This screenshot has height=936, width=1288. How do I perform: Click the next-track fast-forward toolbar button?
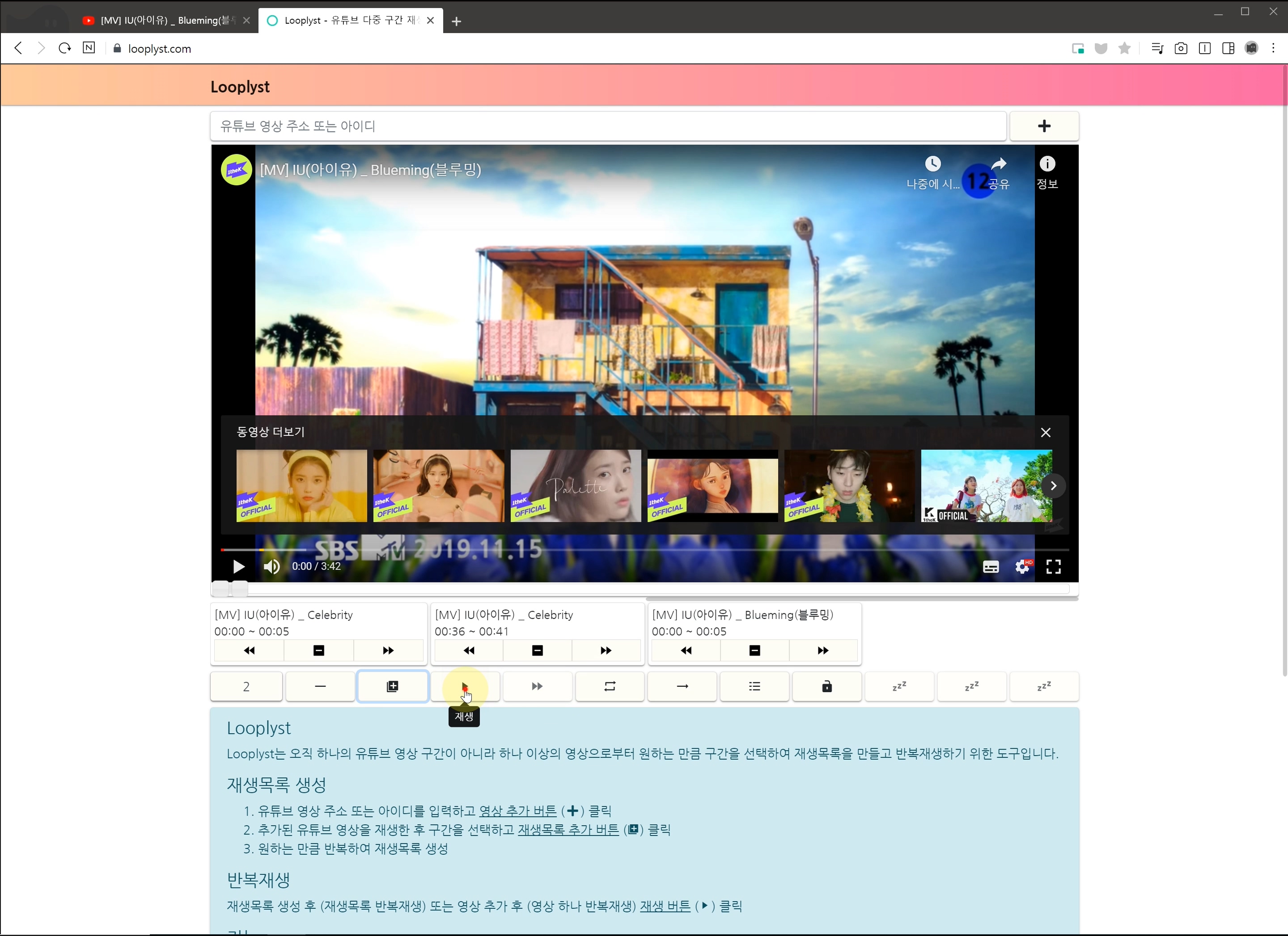537,686
